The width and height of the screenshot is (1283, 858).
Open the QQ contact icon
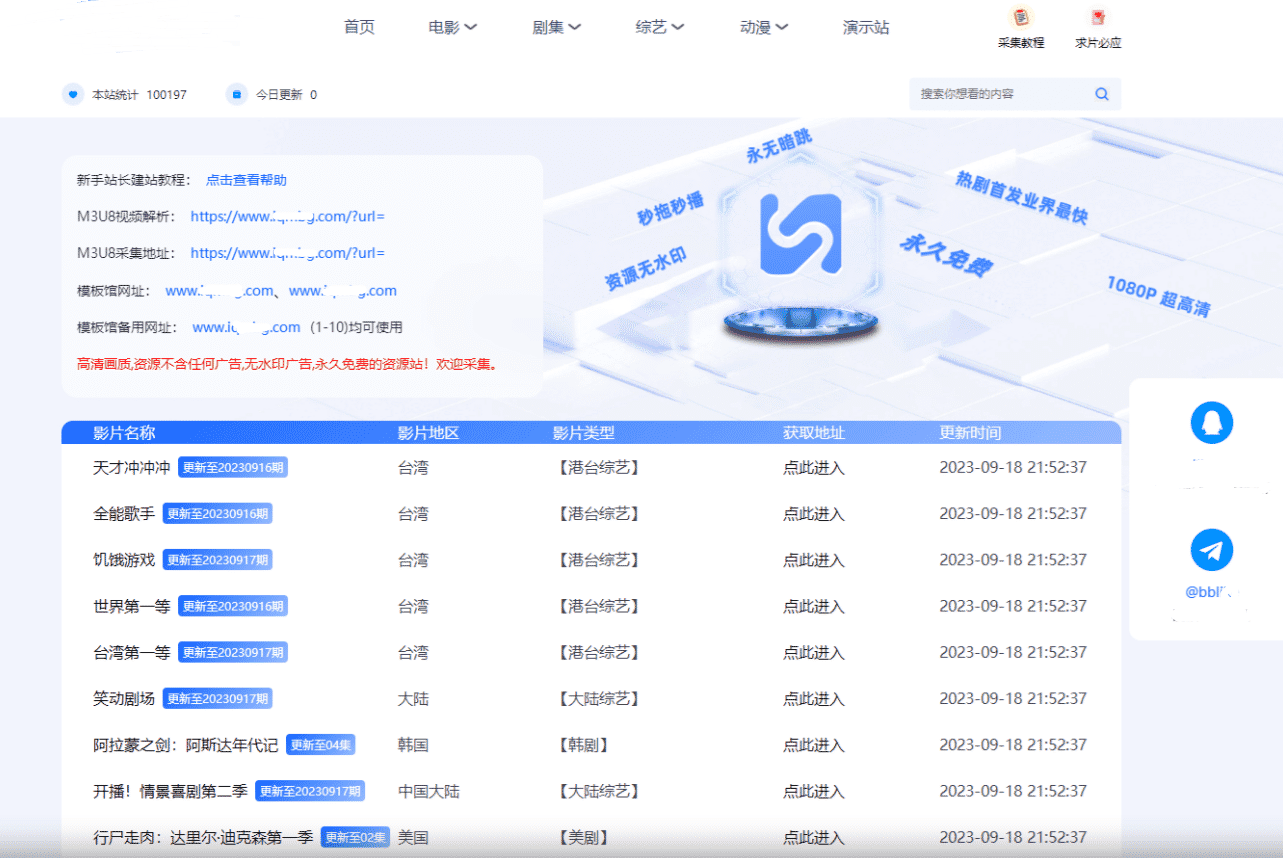(x=1211, y=423)
